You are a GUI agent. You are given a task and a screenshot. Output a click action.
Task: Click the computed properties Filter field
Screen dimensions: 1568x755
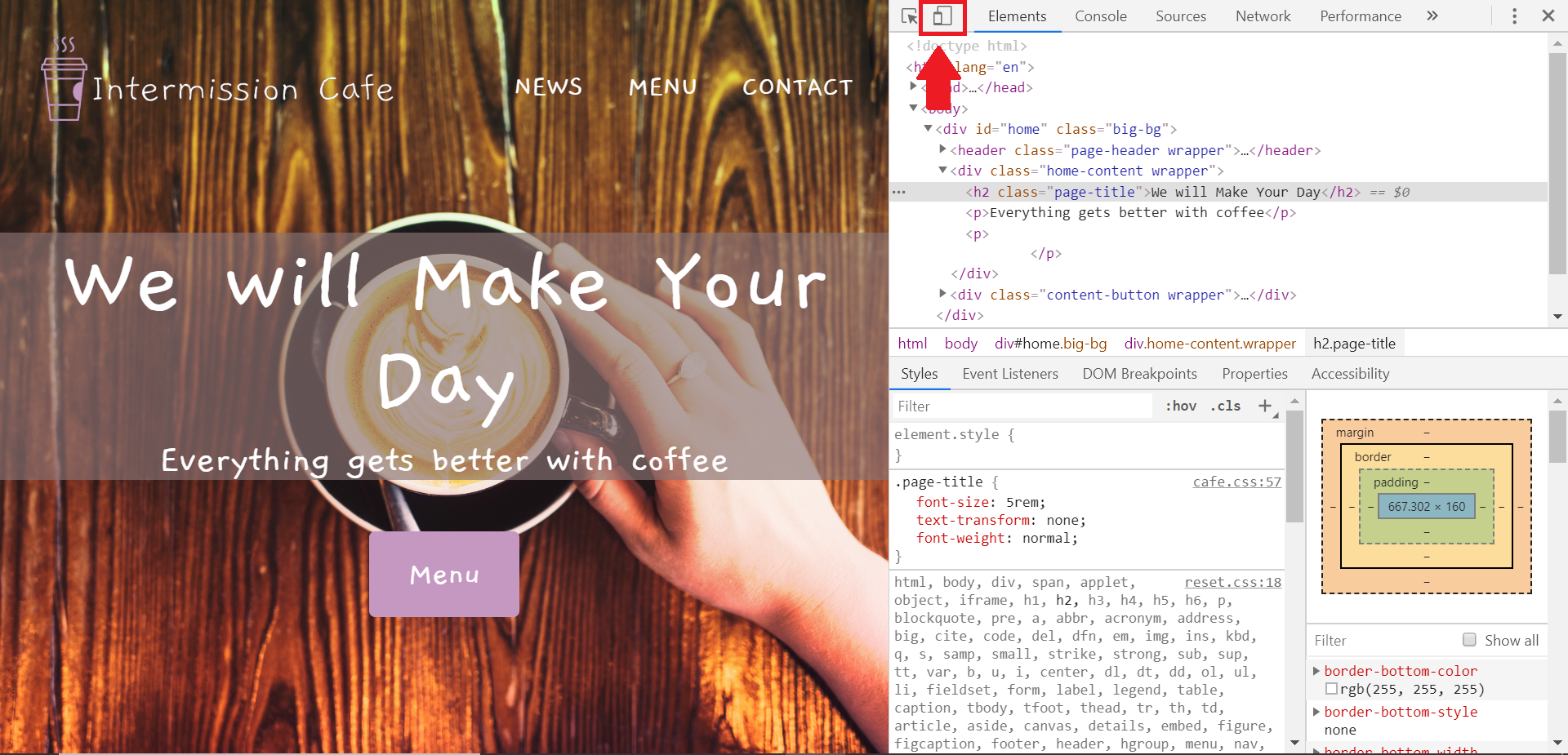1380,641
